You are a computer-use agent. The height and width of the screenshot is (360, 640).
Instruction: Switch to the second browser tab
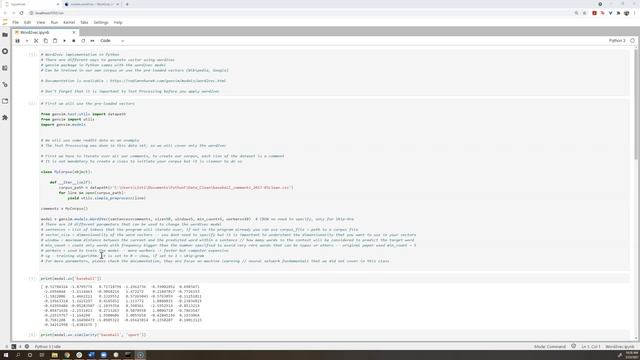pyautogui.click(x=92, y=4)
